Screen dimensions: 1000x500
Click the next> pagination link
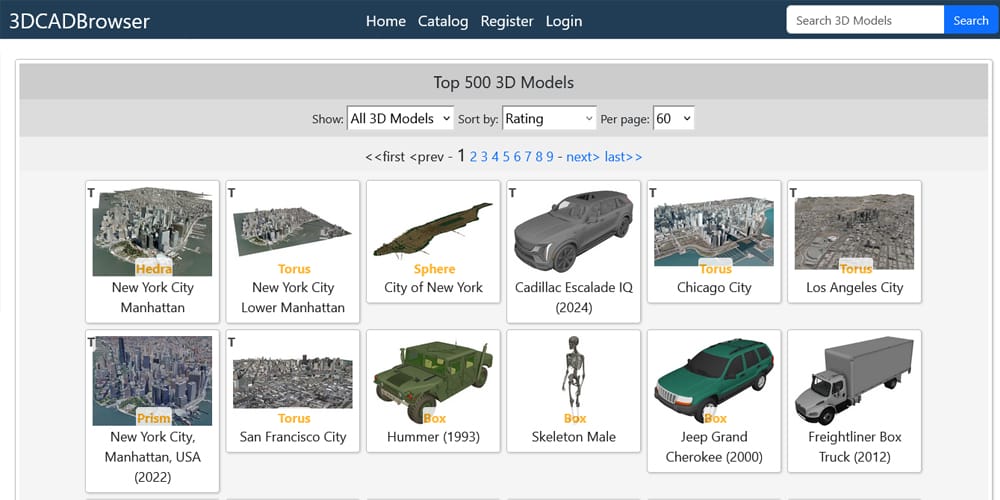583,157
